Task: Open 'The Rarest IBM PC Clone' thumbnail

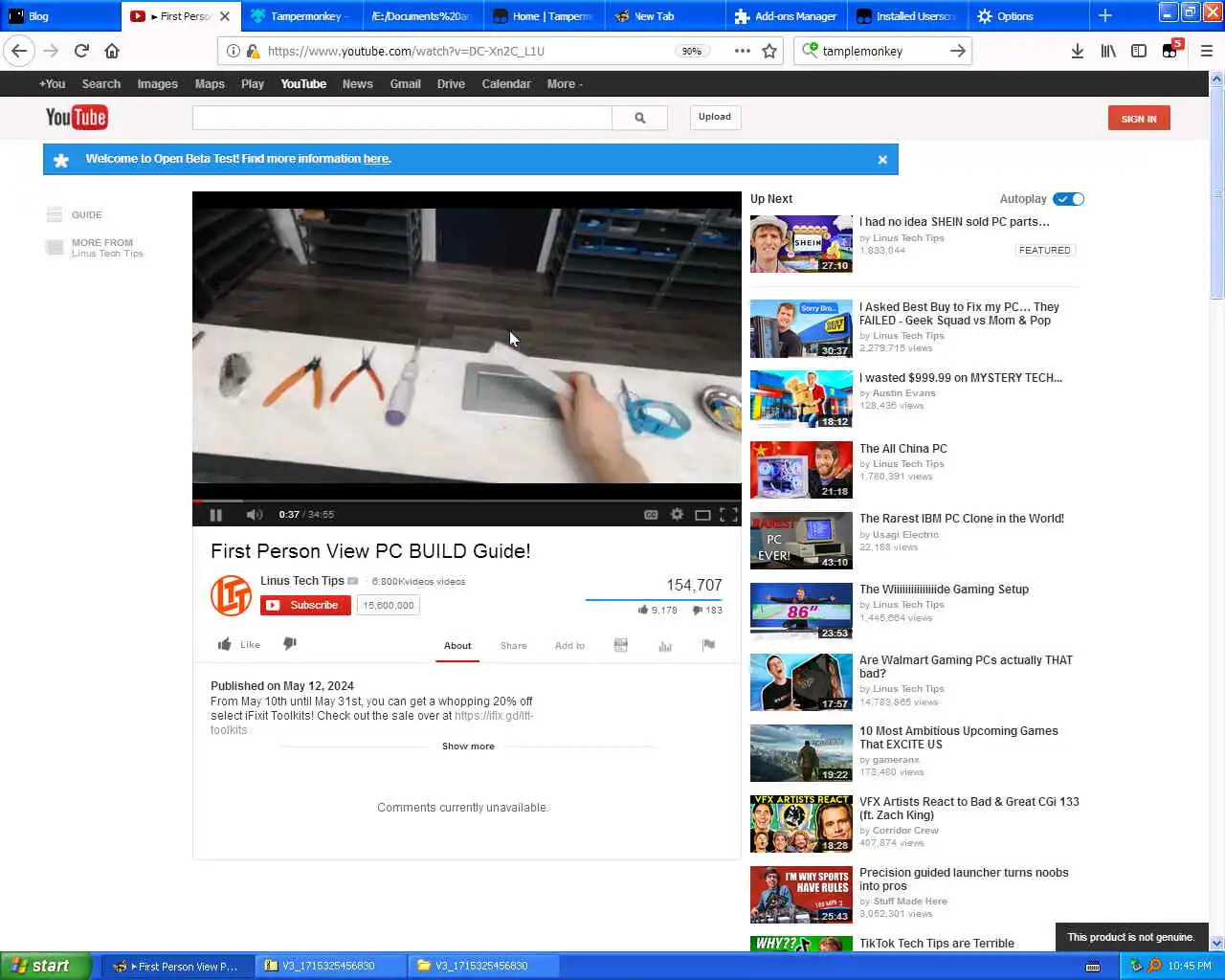Action: click(x=801, y=541)
